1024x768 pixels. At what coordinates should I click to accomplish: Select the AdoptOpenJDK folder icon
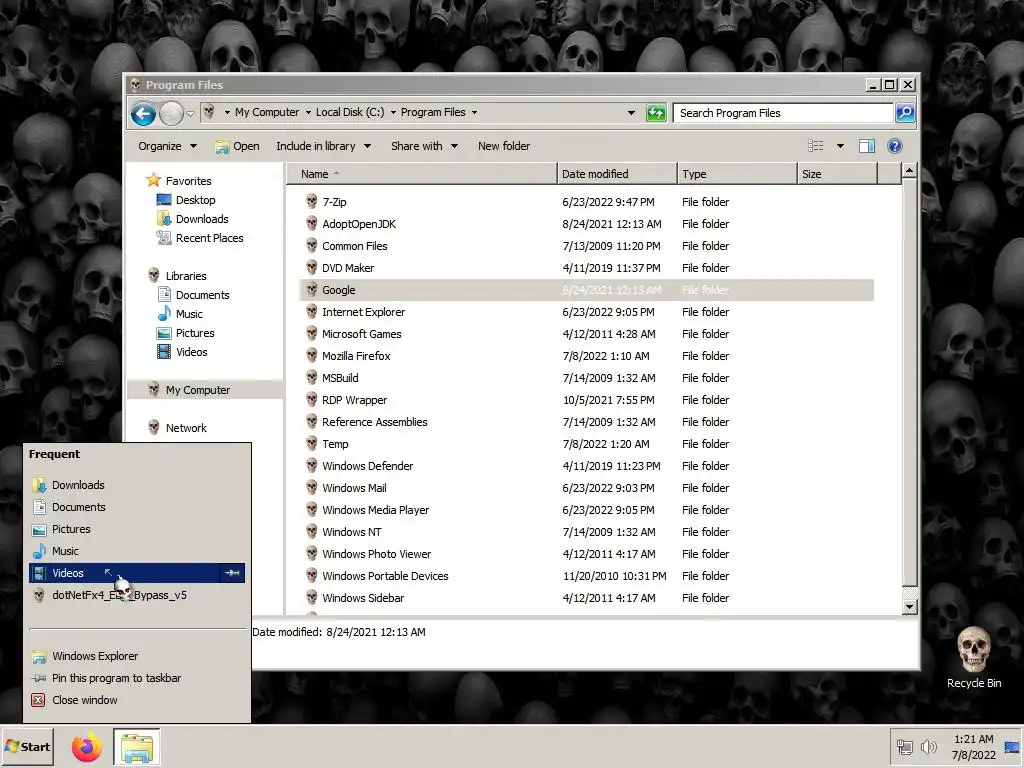(312, 223)
